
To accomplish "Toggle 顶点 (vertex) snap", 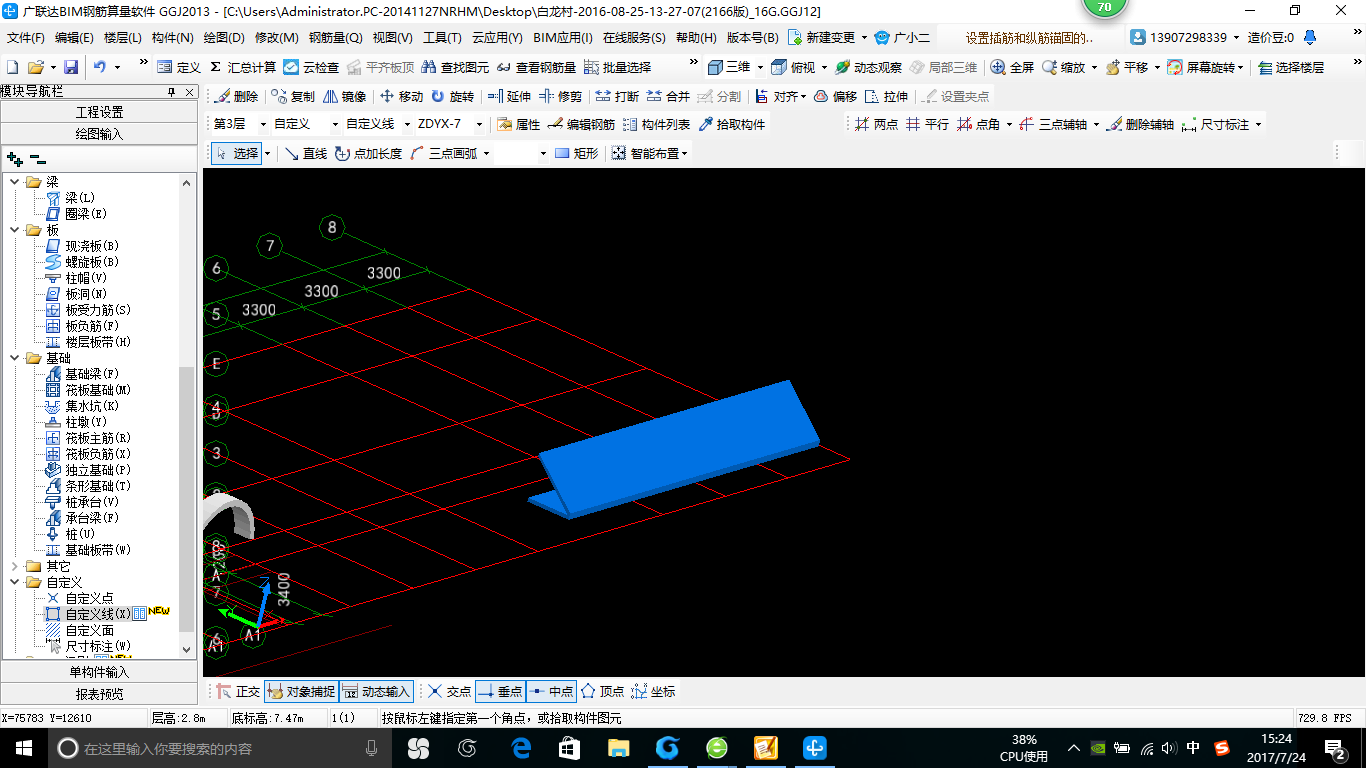I will [603, 691].
